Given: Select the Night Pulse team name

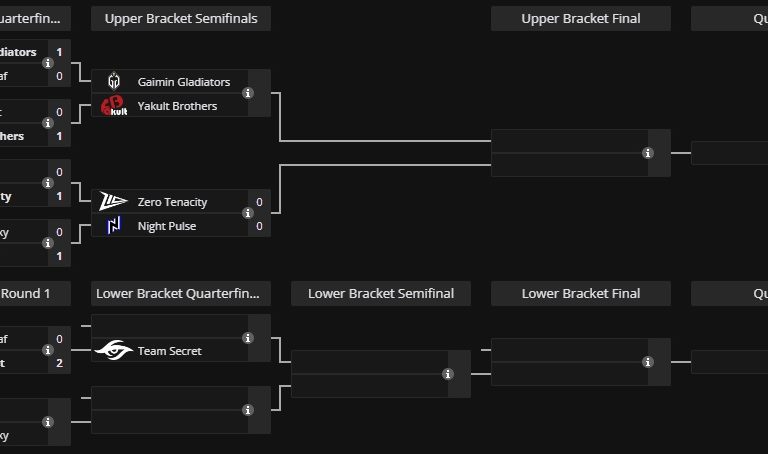Looking at the screenshot, I should [167, 226].
